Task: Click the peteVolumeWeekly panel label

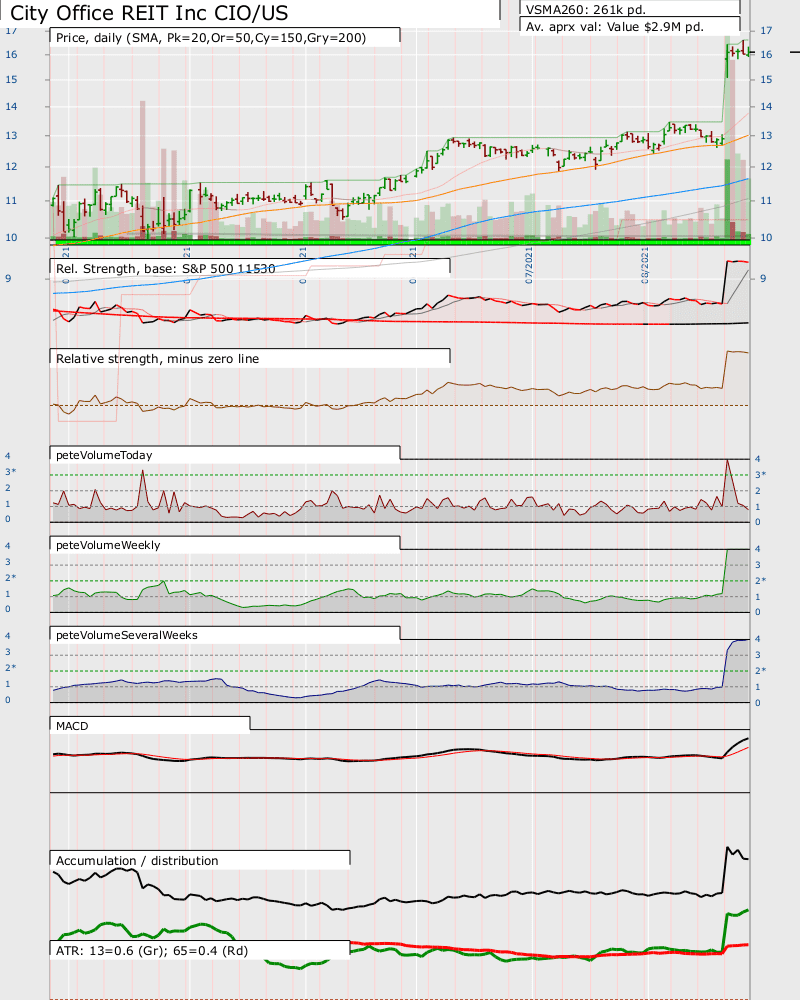Action: tap(108, 545)
